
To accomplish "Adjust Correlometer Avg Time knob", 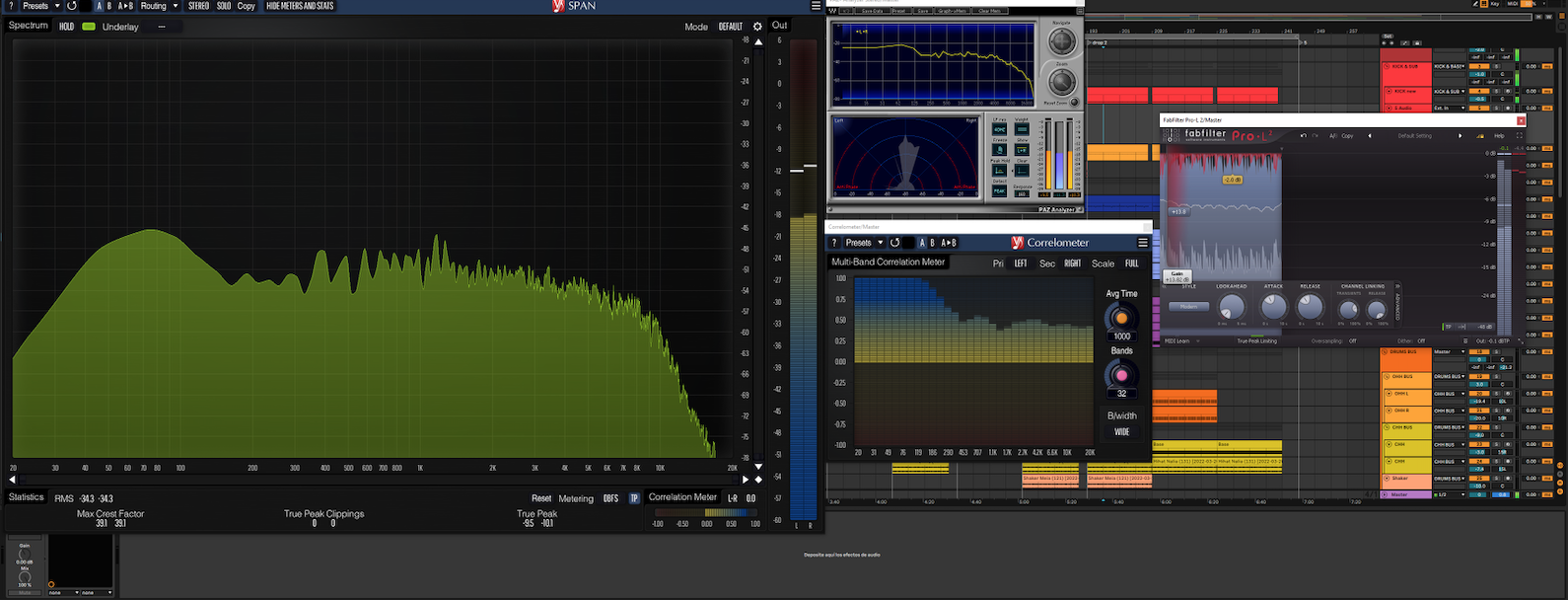I will pyautogui.click(x=1121, y=318).
